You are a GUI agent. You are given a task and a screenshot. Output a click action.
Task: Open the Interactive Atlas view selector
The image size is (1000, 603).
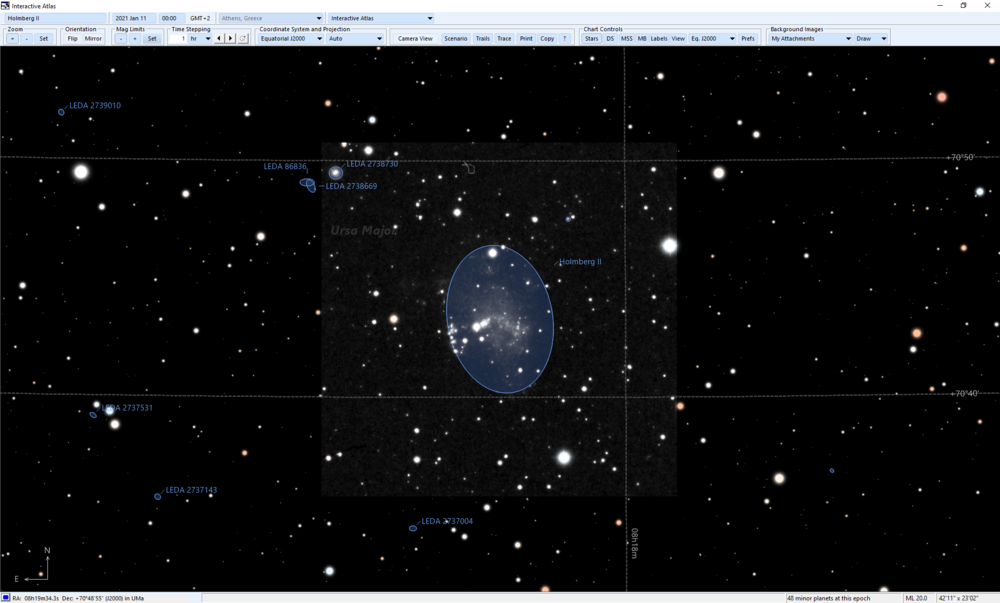pyautogui.click(x=381, y=18)
